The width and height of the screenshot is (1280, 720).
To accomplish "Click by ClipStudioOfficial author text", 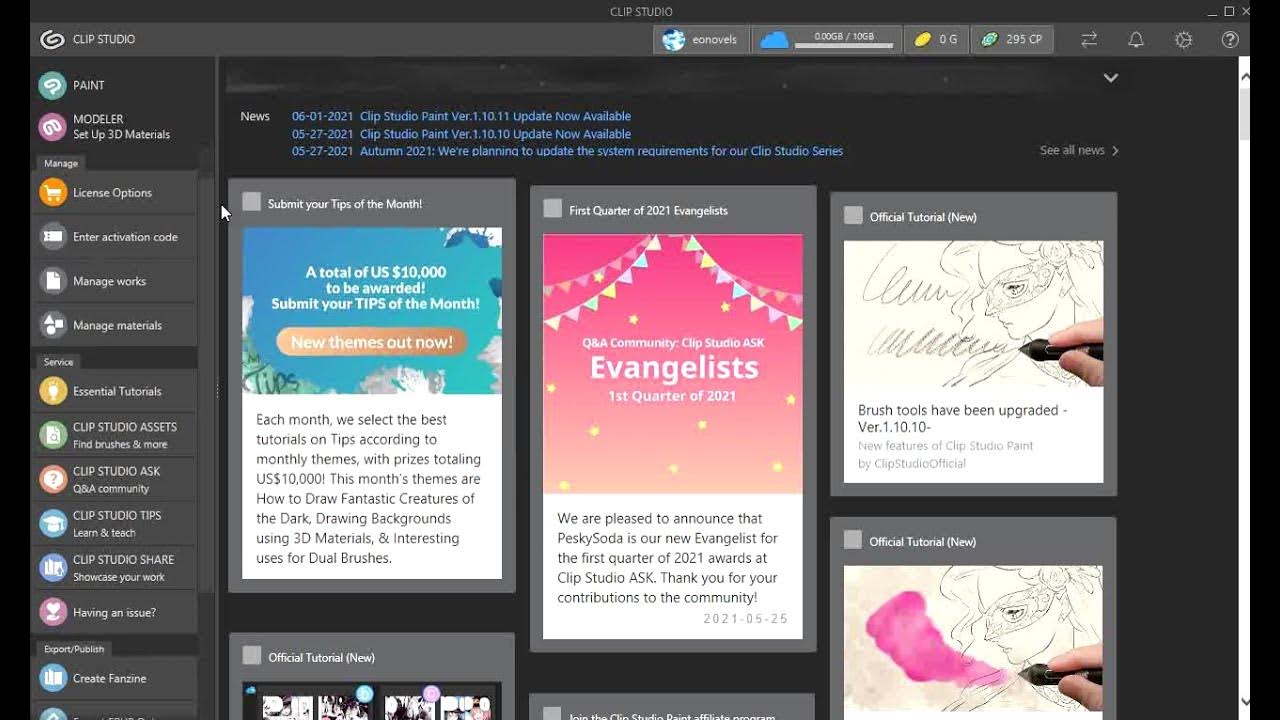I will click(x=912, y=464).
